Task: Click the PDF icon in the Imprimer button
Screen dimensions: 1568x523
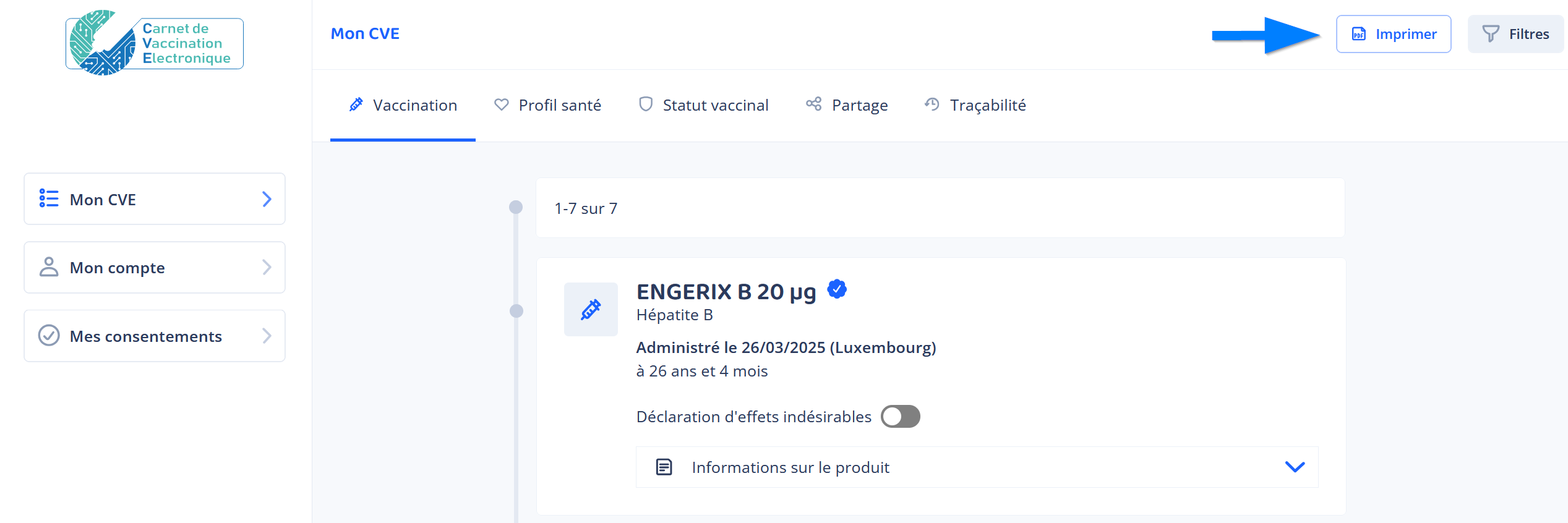Action: click(x=1358, y=35)
